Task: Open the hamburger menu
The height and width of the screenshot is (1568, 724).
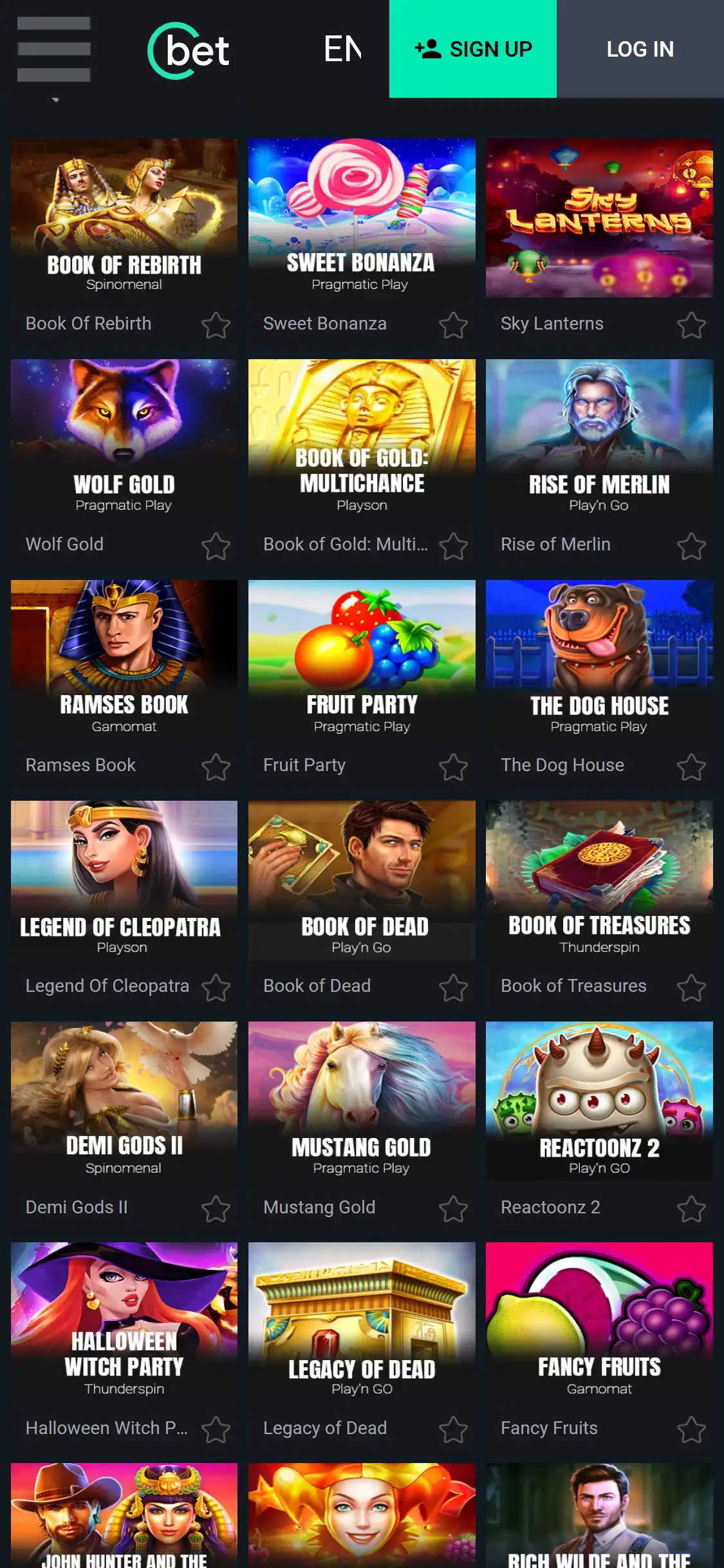Action: pyautogui.click(x=54, y=50)
